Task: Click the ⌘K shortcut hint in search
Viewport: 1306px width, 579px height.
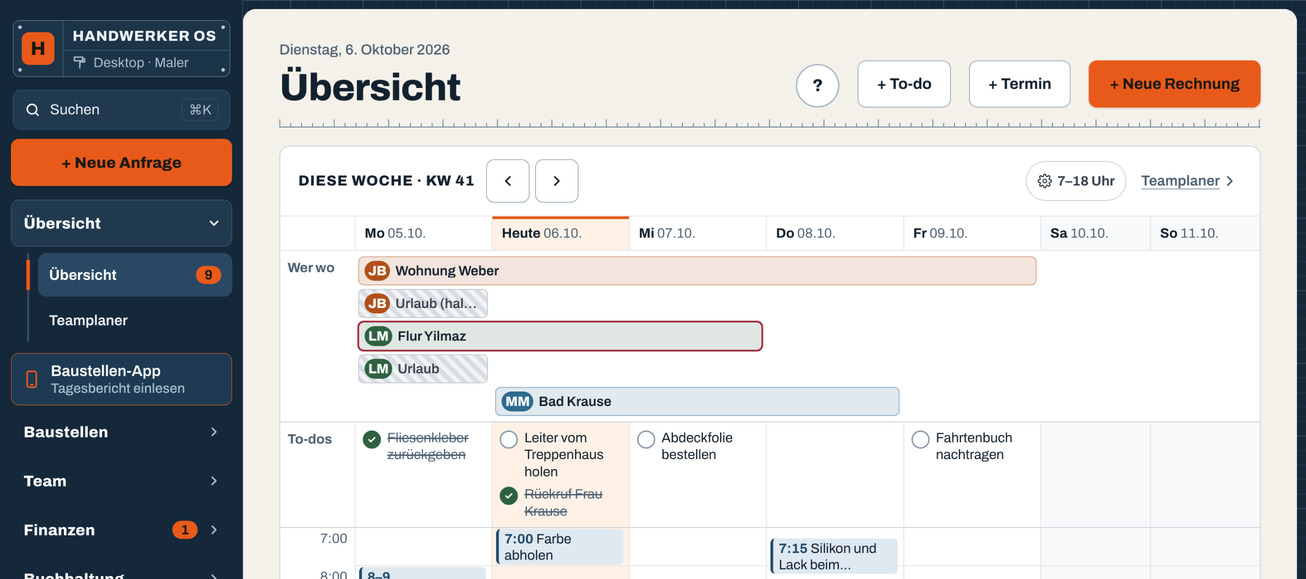Action: click(200, 110)
